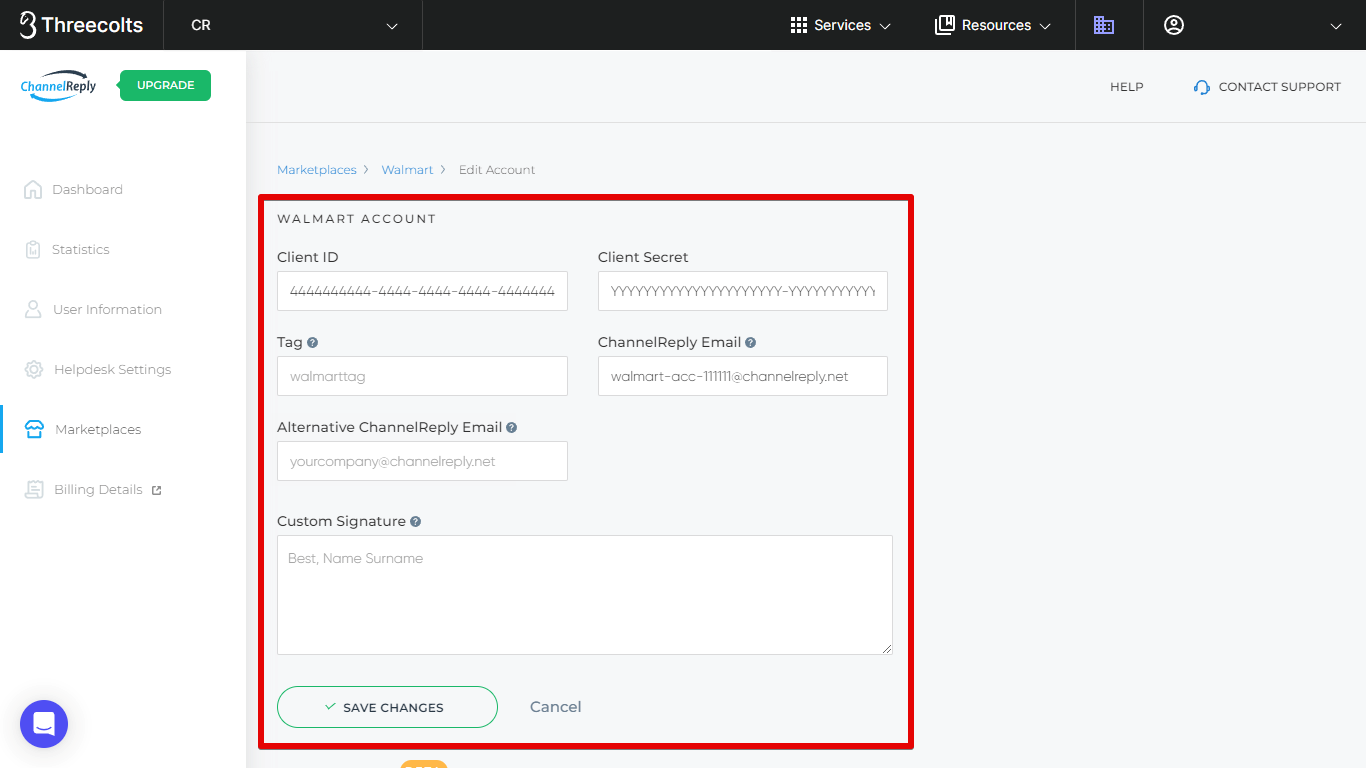This screenshot has height=768, width=1366.
Task: Expand the Resources dropdown chevron
Action: tap(1045, 26)
